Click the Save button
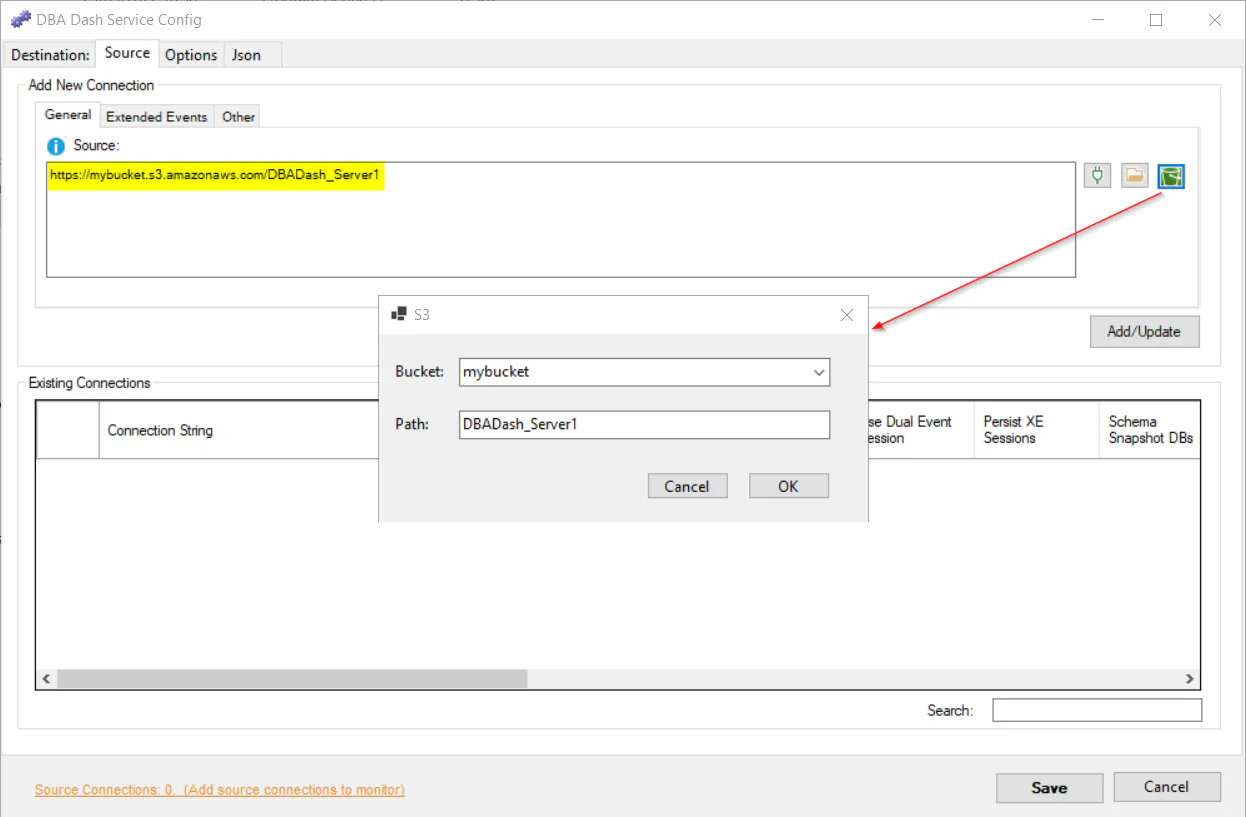This screenshot has width=1246, height=817. [x=1049, y=788]
